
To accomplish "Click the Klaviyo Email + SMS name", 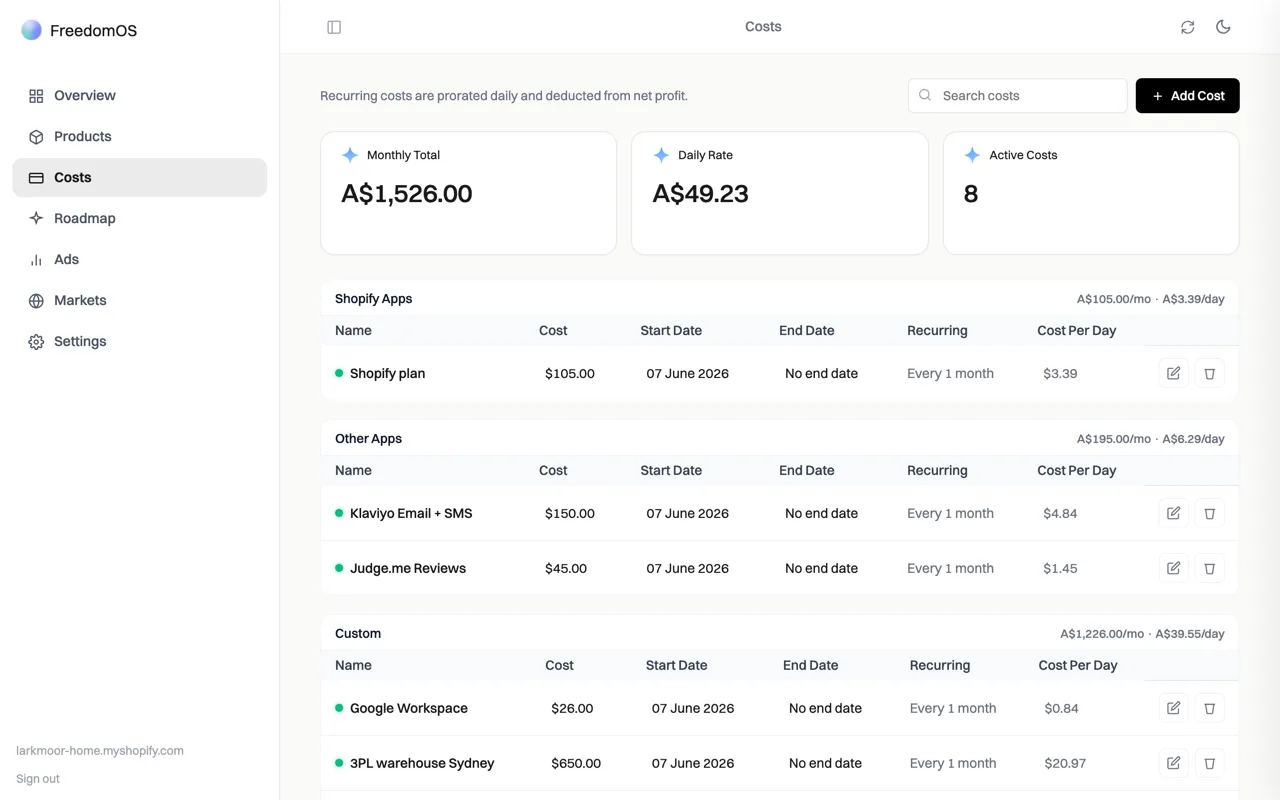I will point(411,513).
